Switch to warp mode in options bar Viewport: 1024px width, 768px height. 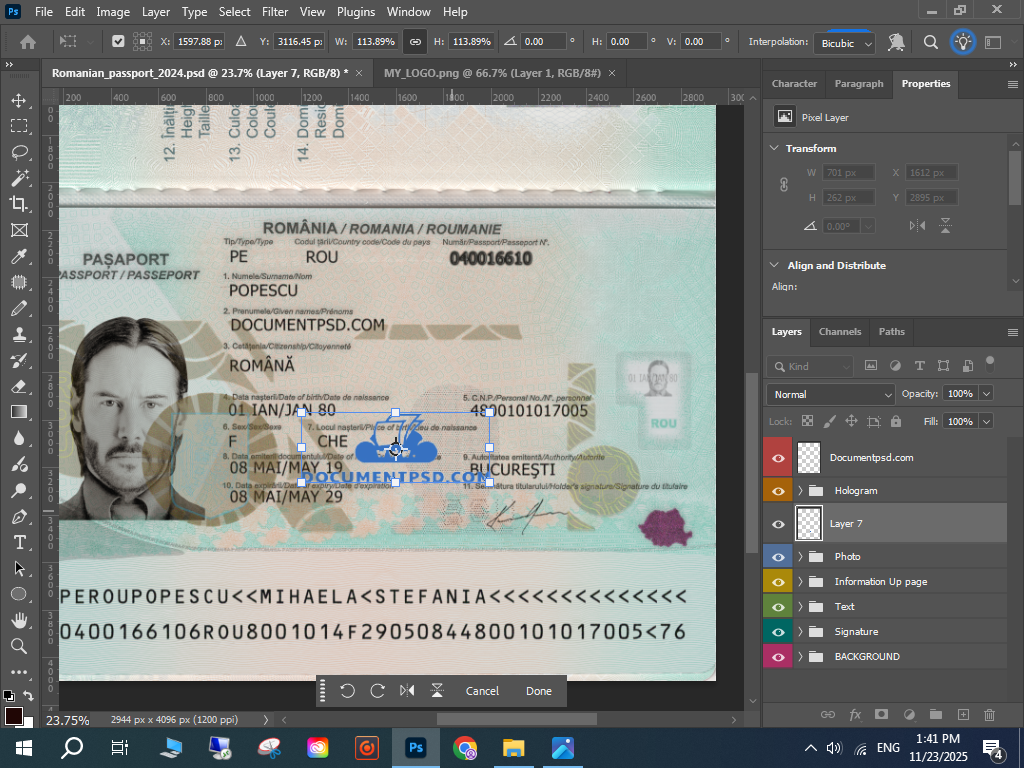coord(896,42)
